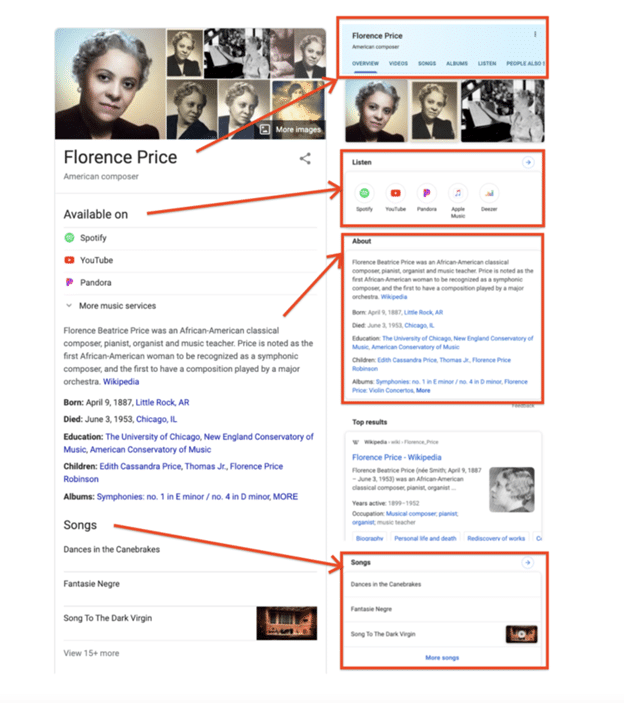Click More songs link

(442, 658)
